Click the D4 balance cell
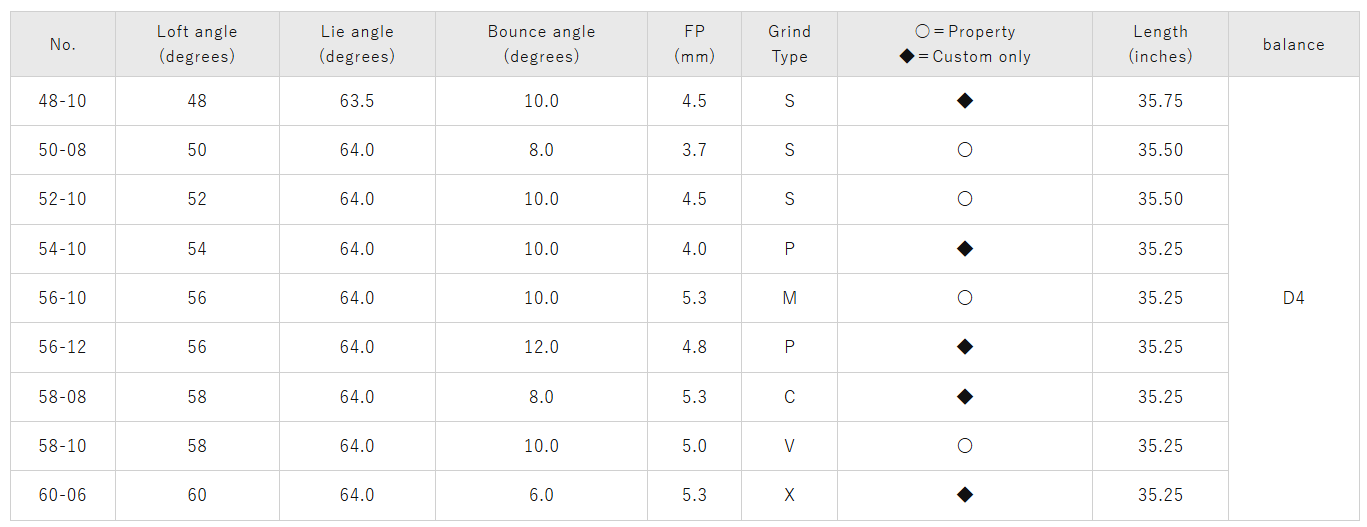The width and height of the screenshot is (1367, 527). click(x=1293, y=298)
